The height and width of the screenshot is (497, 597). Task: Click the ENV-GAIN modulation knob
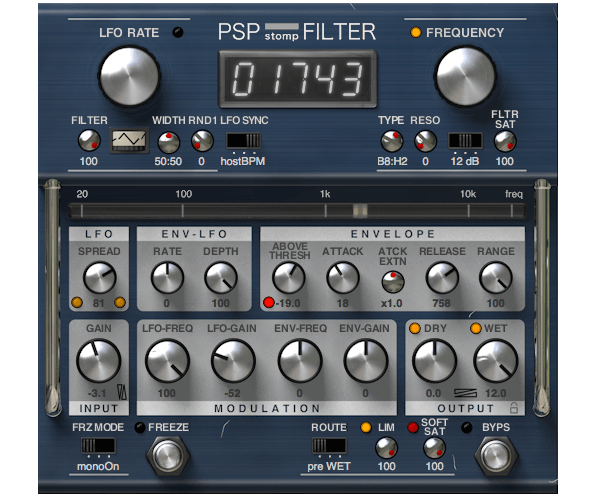pyautogui.click(x=366, y=361)
